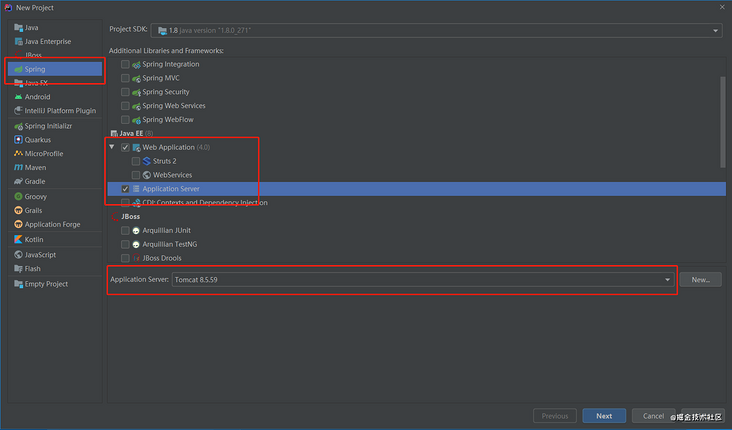Click the Spring leaf icon in sidebar

tap(18, 69)
